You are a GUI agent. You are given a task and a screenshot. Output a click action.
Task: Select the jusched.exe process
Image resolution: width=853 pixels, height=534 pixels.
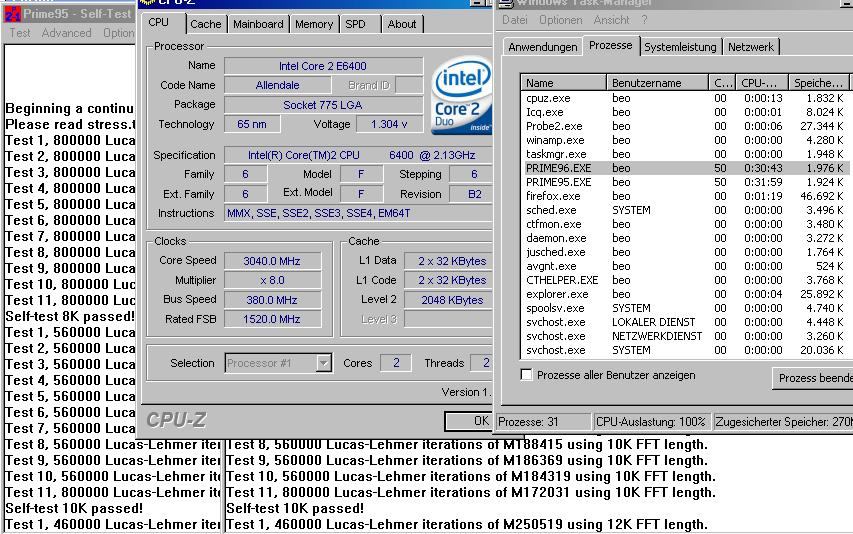684,252
